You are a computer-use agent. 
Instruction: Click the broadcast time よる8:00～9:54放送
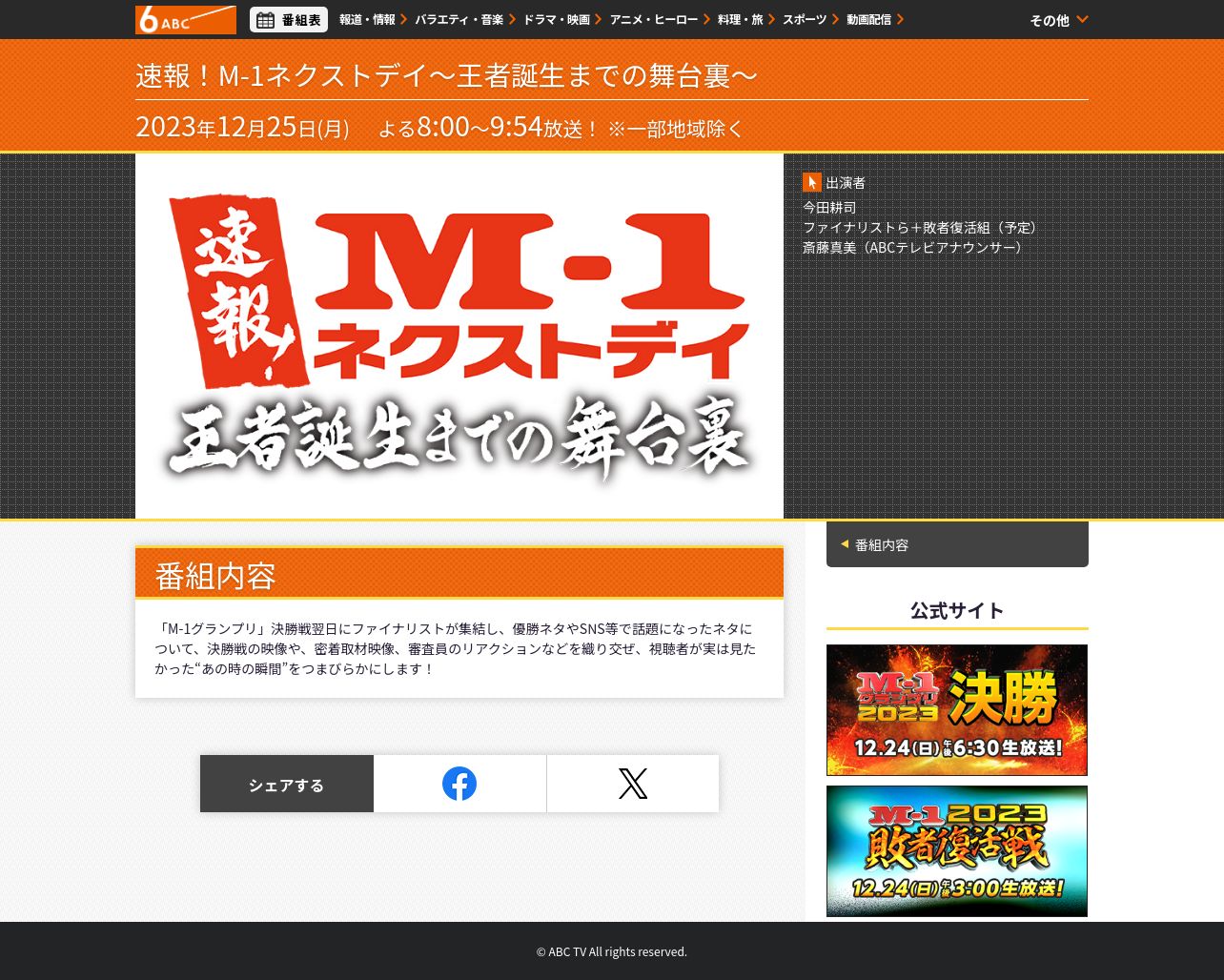488,127
